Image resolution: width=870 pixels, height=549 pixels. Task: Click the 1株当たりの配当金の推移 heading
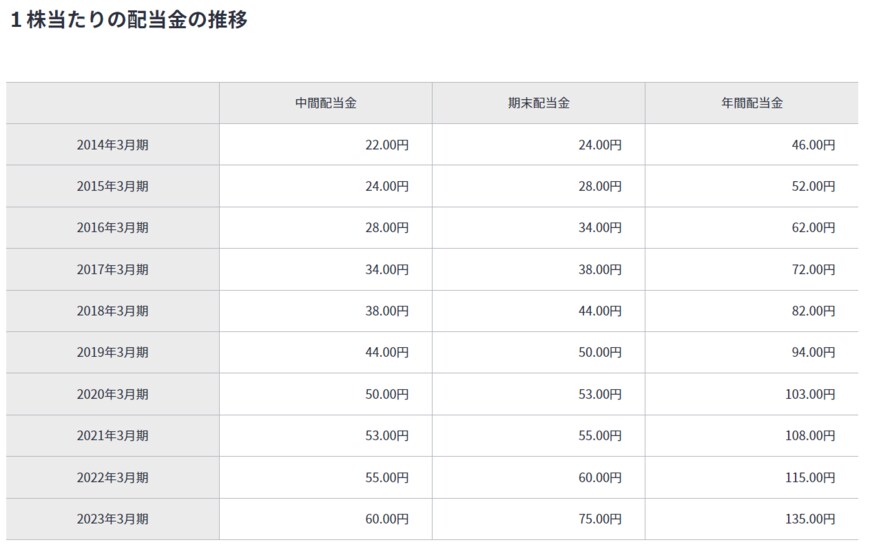coord(128,20)
